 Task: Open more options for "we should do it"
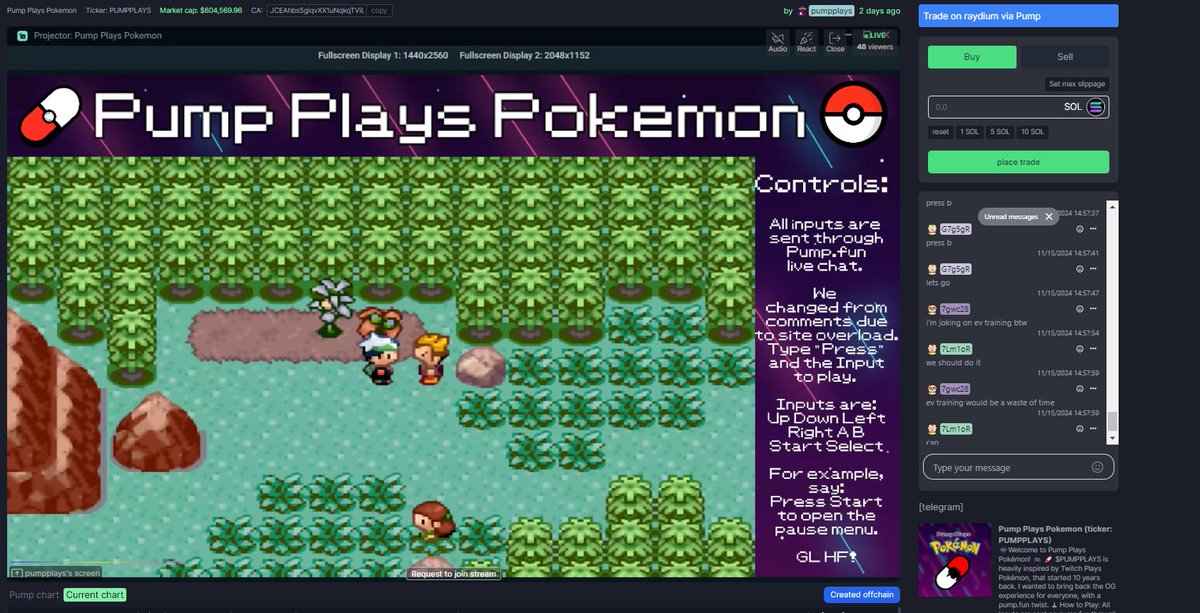[1094, 348]
